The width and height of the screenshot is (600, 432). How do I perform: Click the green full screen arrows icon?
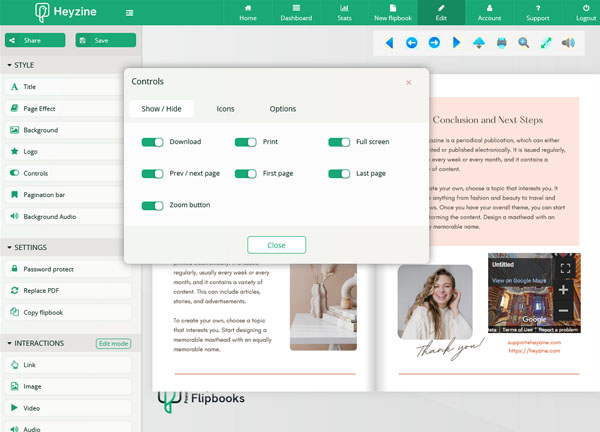547,43
